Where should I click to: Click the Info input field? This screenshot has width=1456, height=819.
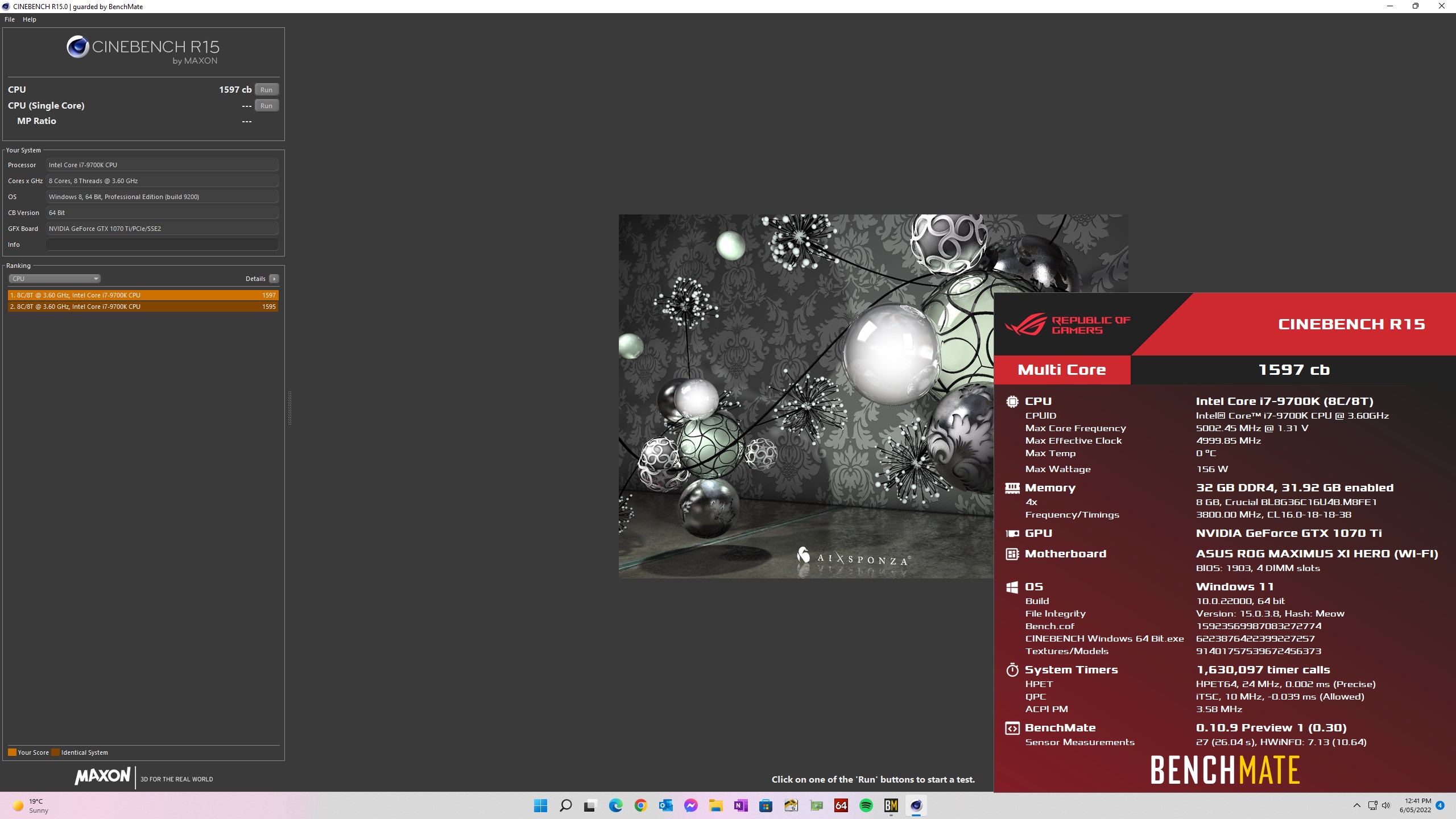click(163, 245)
